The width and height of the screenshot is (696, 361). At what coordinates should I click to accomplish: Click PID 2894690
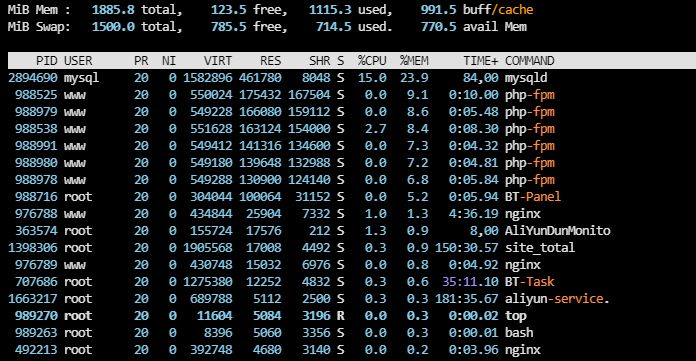tap(33, 78)
